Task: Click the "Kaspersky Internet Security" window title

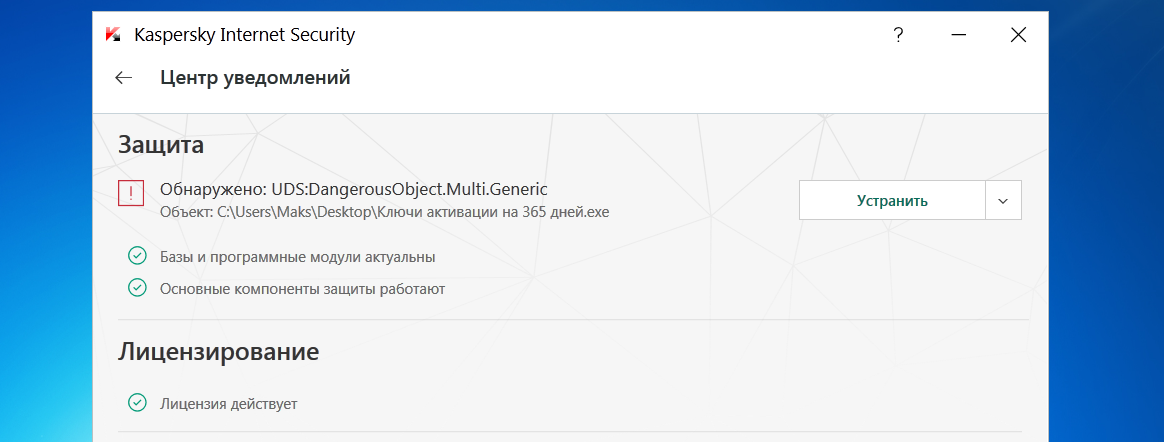Action: 244,35
